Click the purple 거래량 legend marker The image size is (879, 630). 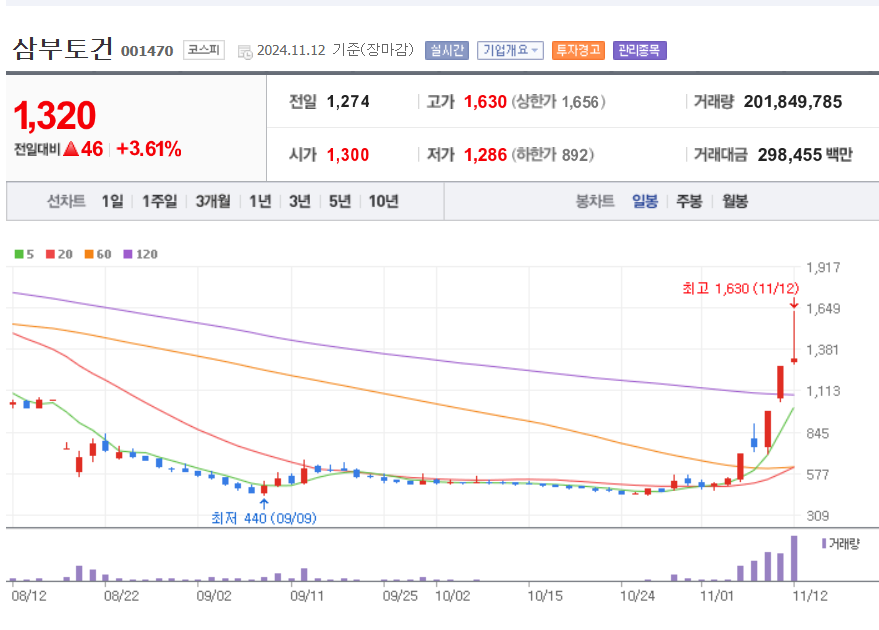pos(824,543)
